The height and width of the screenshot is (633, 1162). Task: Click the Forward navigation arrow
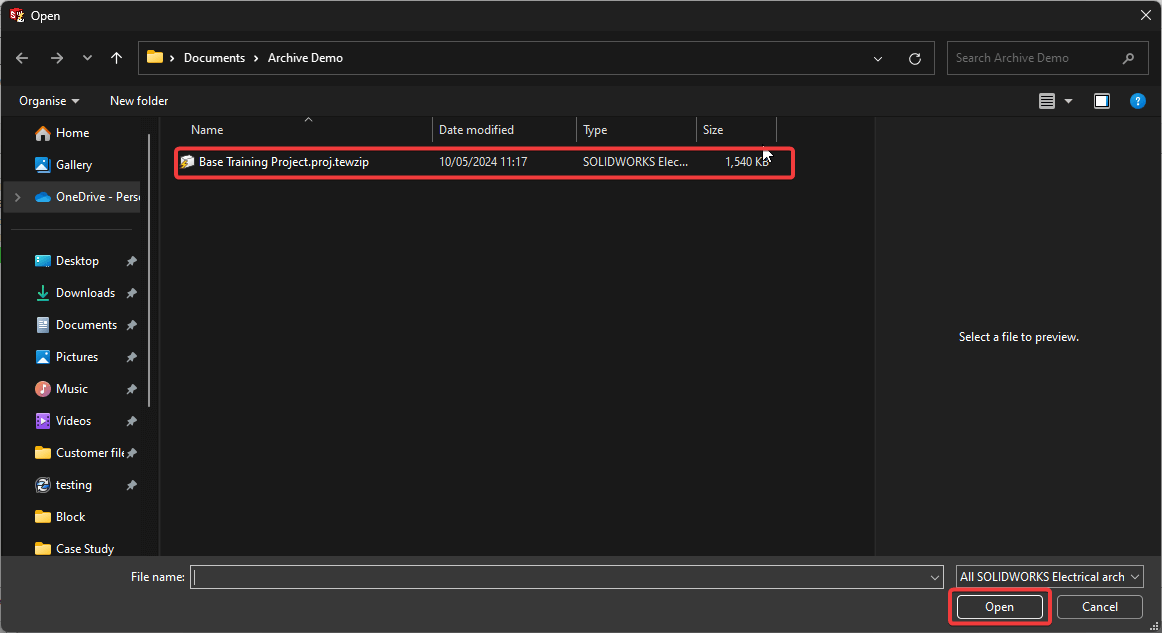[x=56, y=58]
